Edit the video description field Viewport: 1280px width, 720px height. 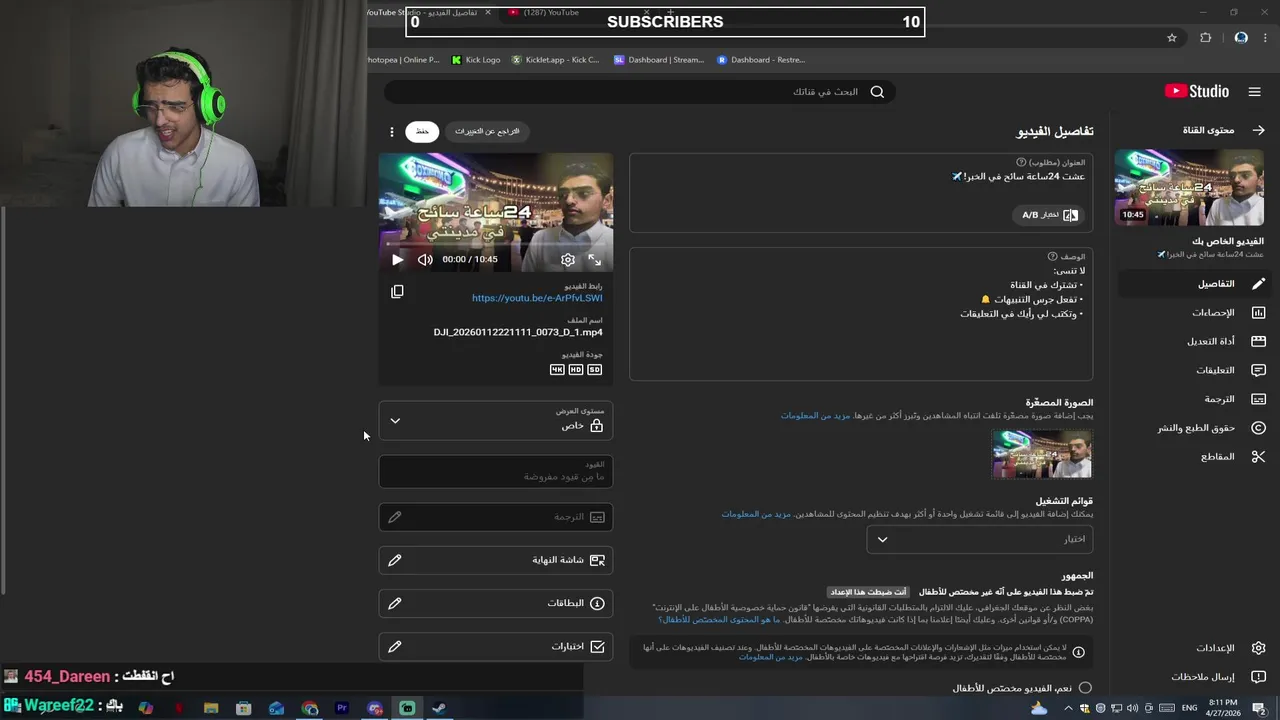coord(861,313)
